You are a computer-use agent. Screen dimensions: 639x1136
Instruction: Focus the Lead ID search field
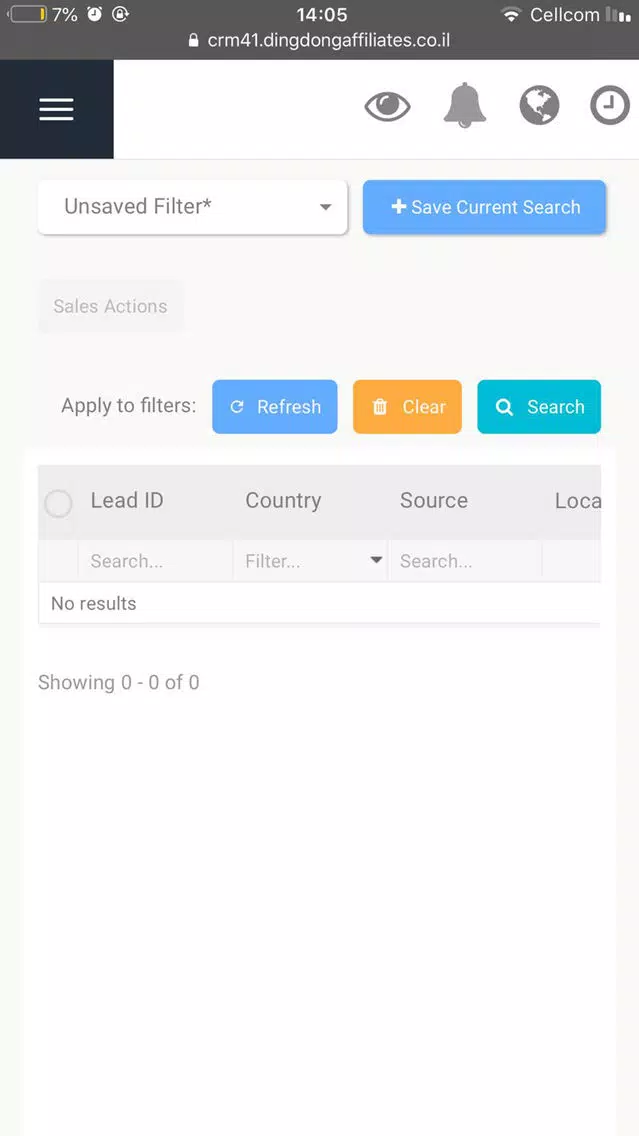(x=155, y=561)
